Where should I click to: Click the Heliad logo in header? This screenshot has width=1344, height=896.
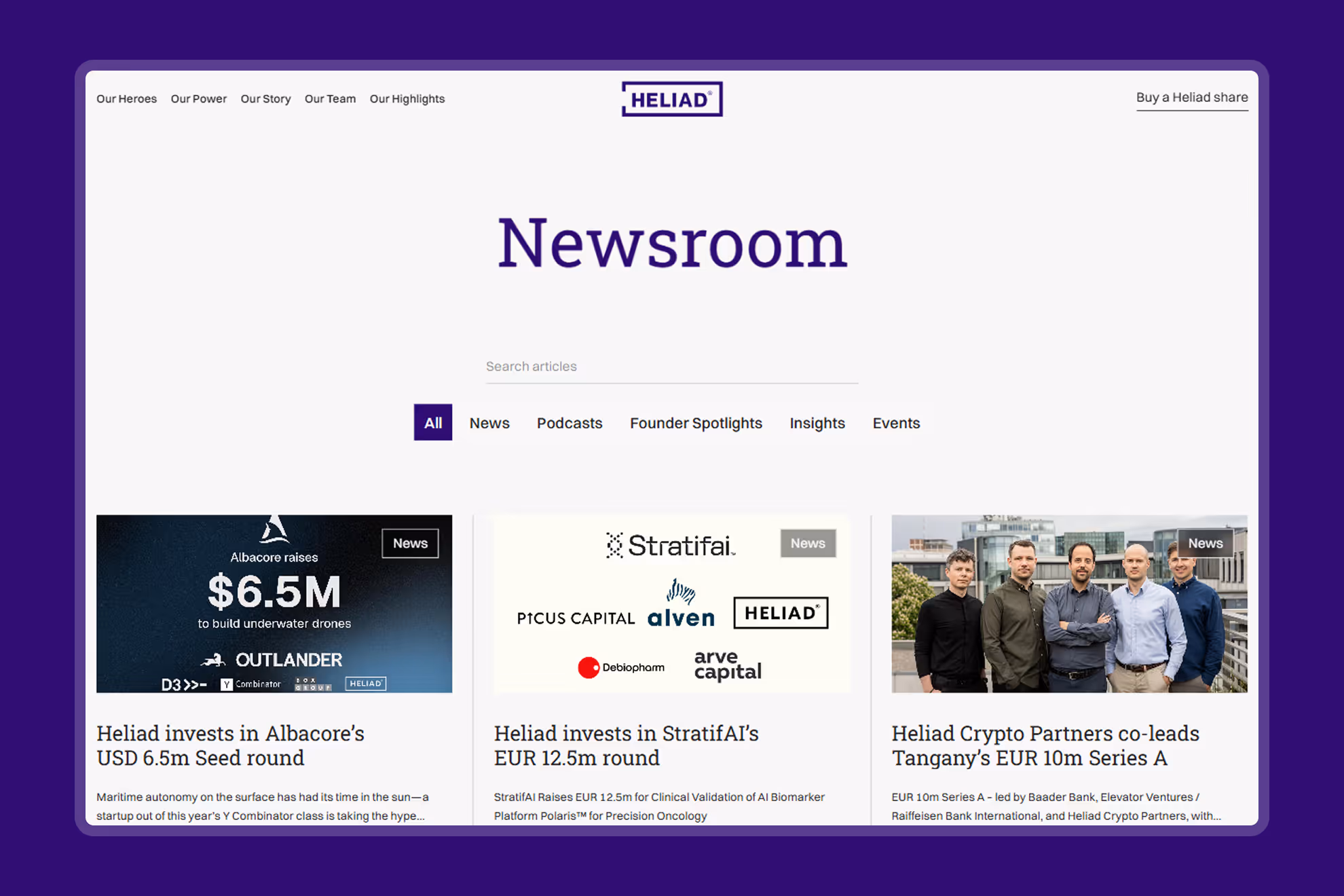tap(671, 99)
